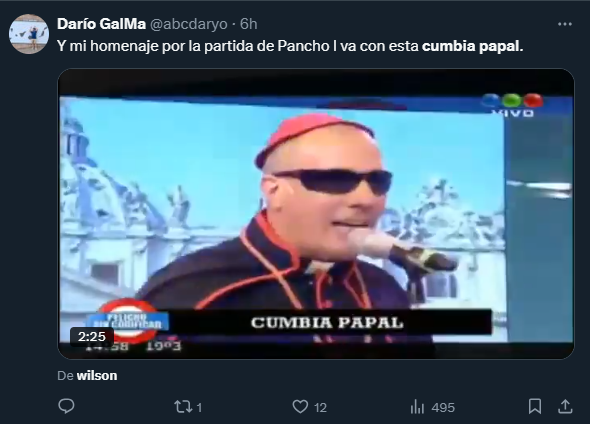Click the 2:25 video duration badge

click(92, 336)
